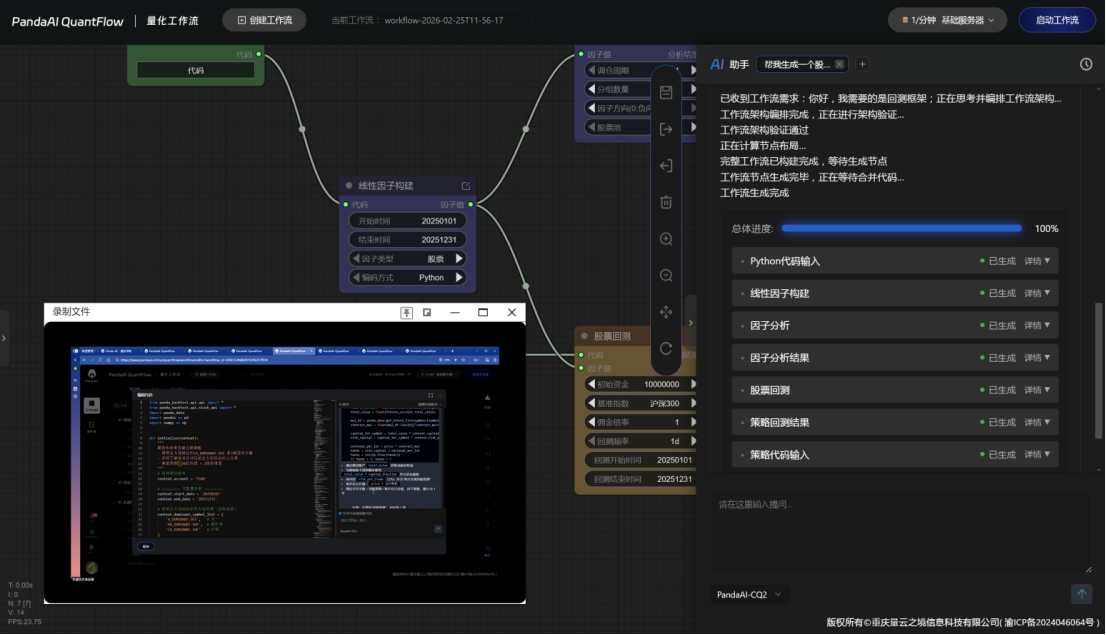Click the 代码 output port on the green node
The height and width of the screenshot is (635, 1106).
(259, 54)
